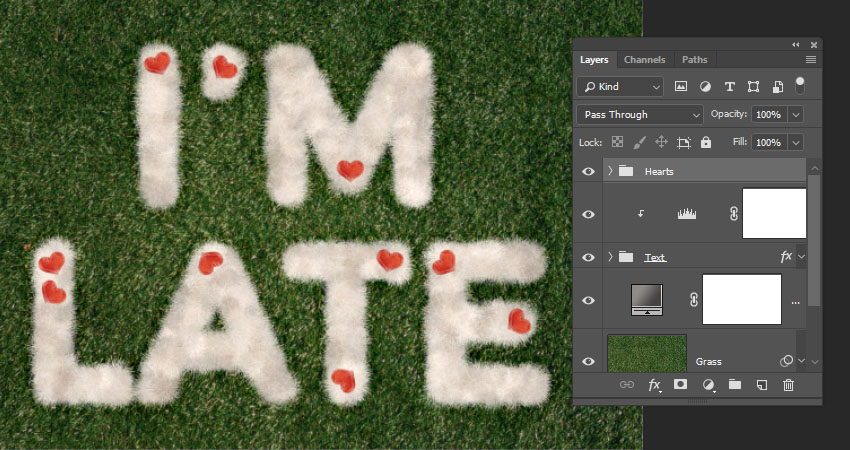The image size is (850, 450).
Task: Create new fill or adjustment layer
Action: click(x=708, y=385)
